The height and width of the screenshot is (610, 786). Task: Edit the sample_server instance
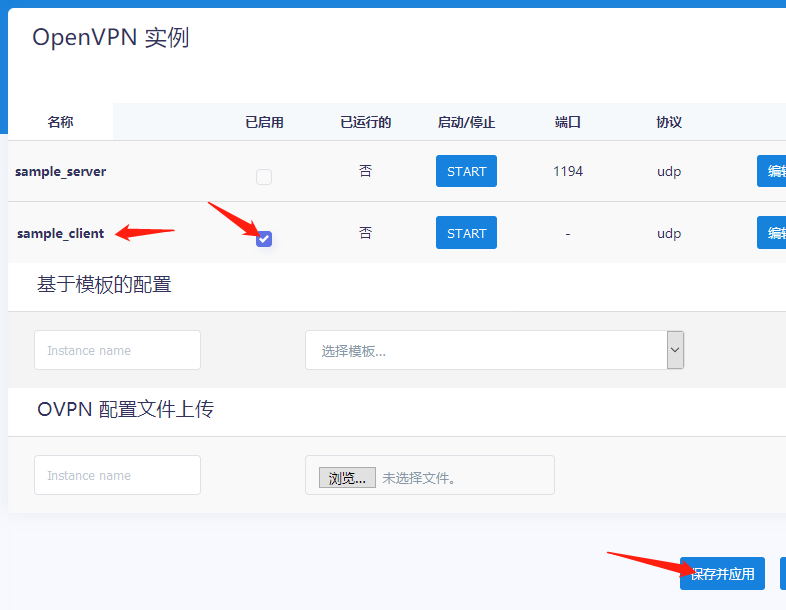click(x=771, y=171)
